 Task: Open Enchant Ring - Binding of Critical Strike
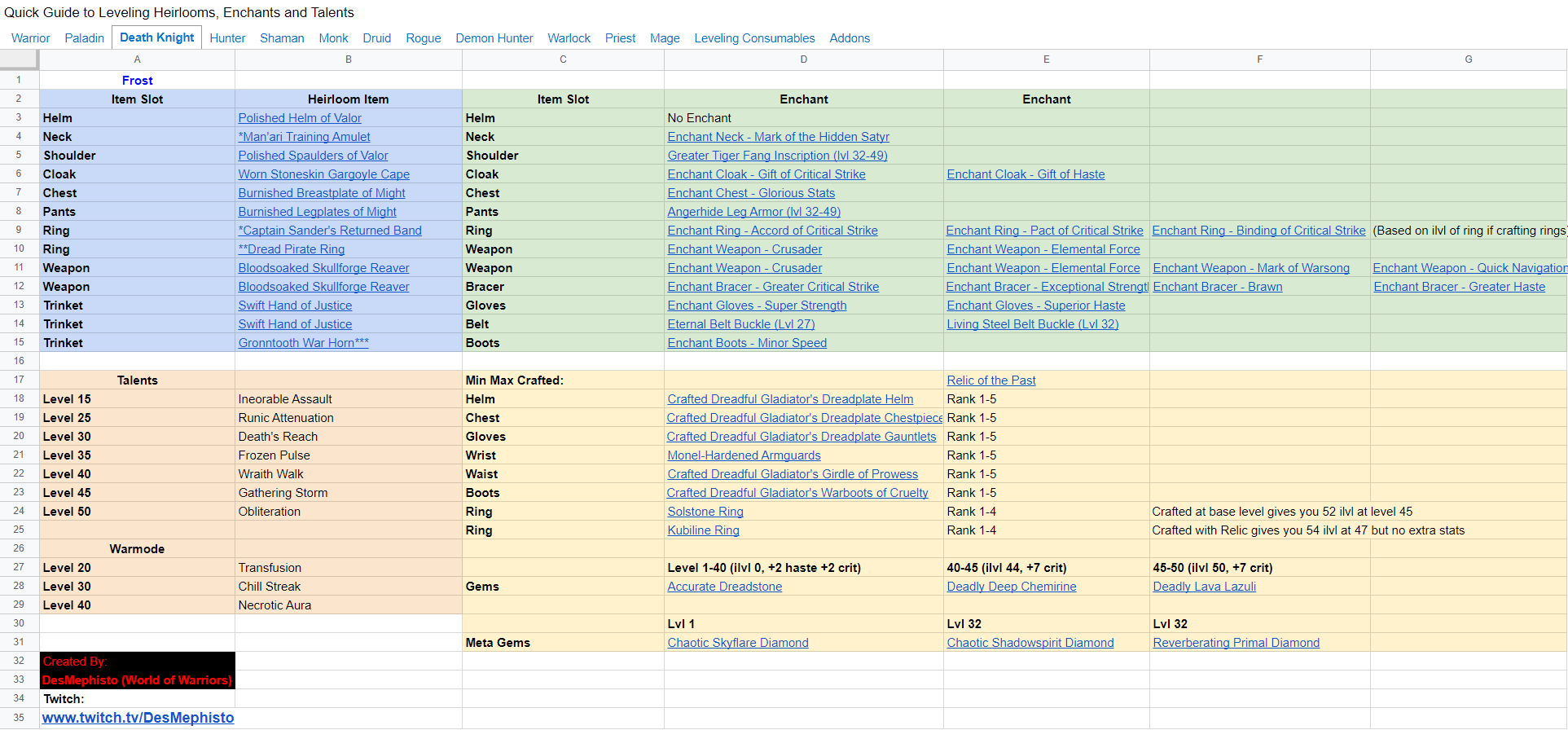1258,231
